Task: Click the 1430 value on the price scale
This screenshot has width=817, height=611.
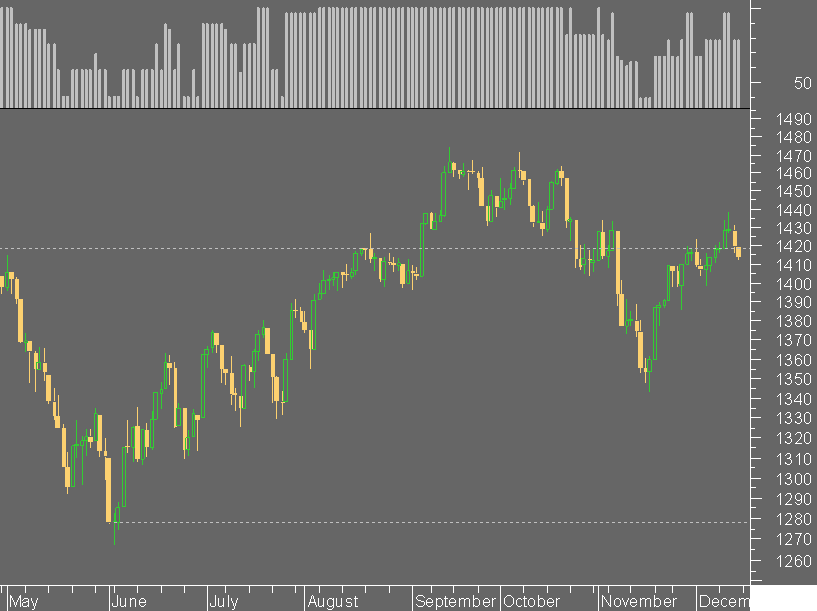Action: (x=794, y=228)
